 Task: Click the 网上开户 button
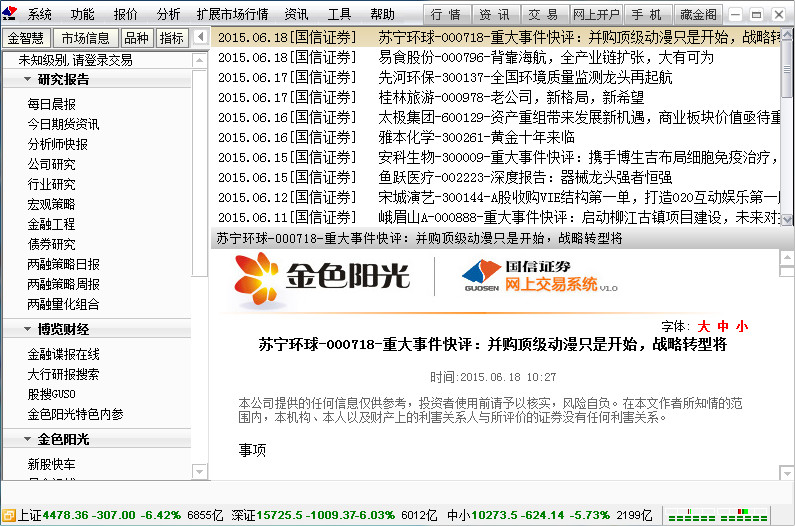(597, 15)
